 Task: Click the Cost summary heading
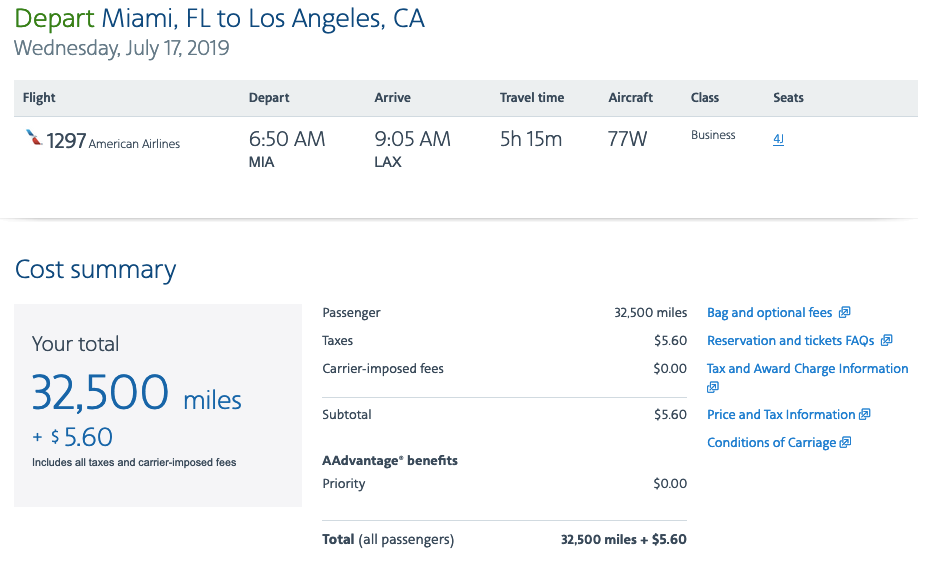(95, 270)
